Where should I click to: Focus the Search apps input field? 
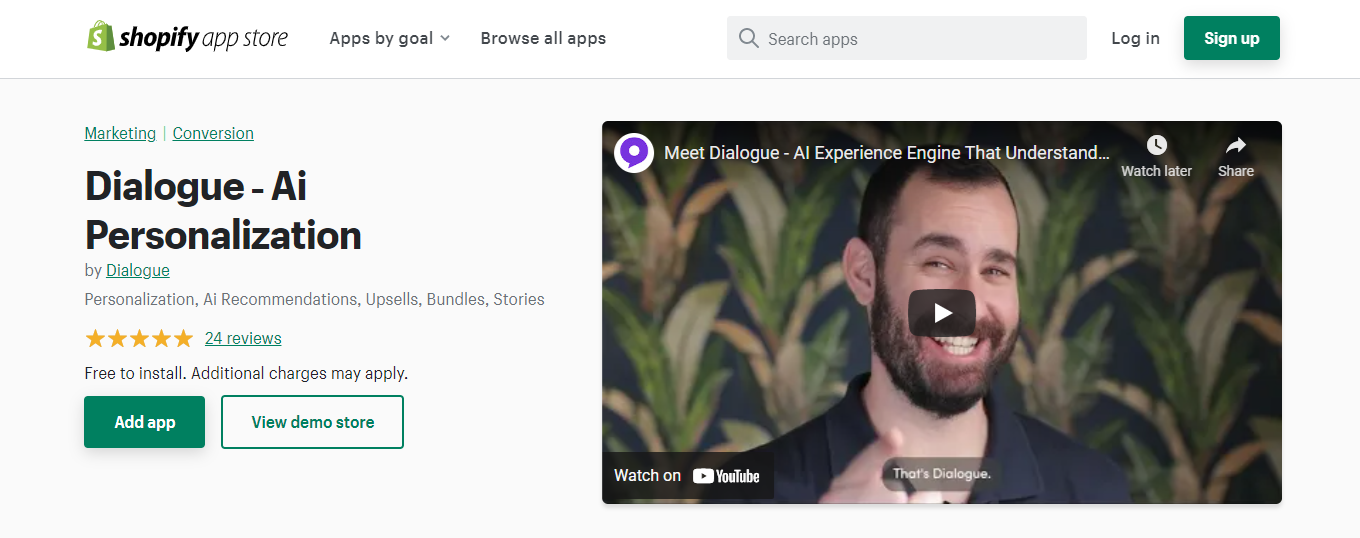tap(920, 39)
